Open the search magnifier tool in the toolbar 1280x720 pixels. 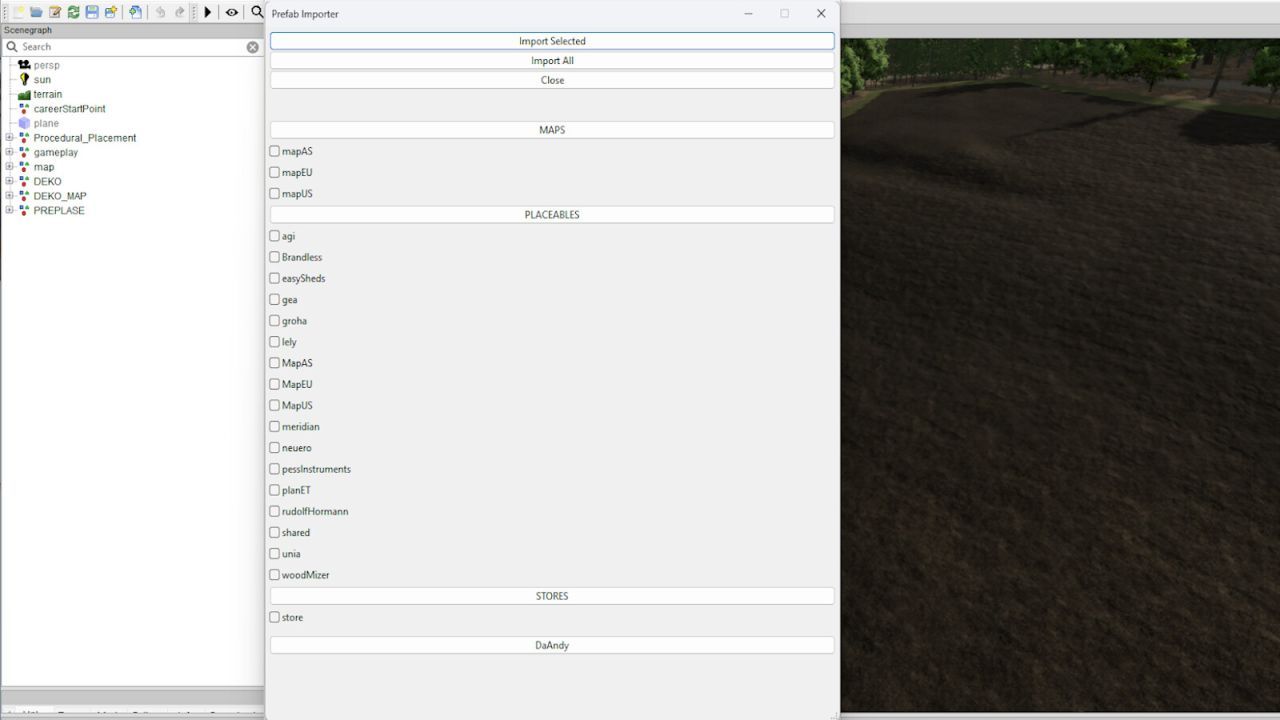pyautogui.click(x=257, y=12)
